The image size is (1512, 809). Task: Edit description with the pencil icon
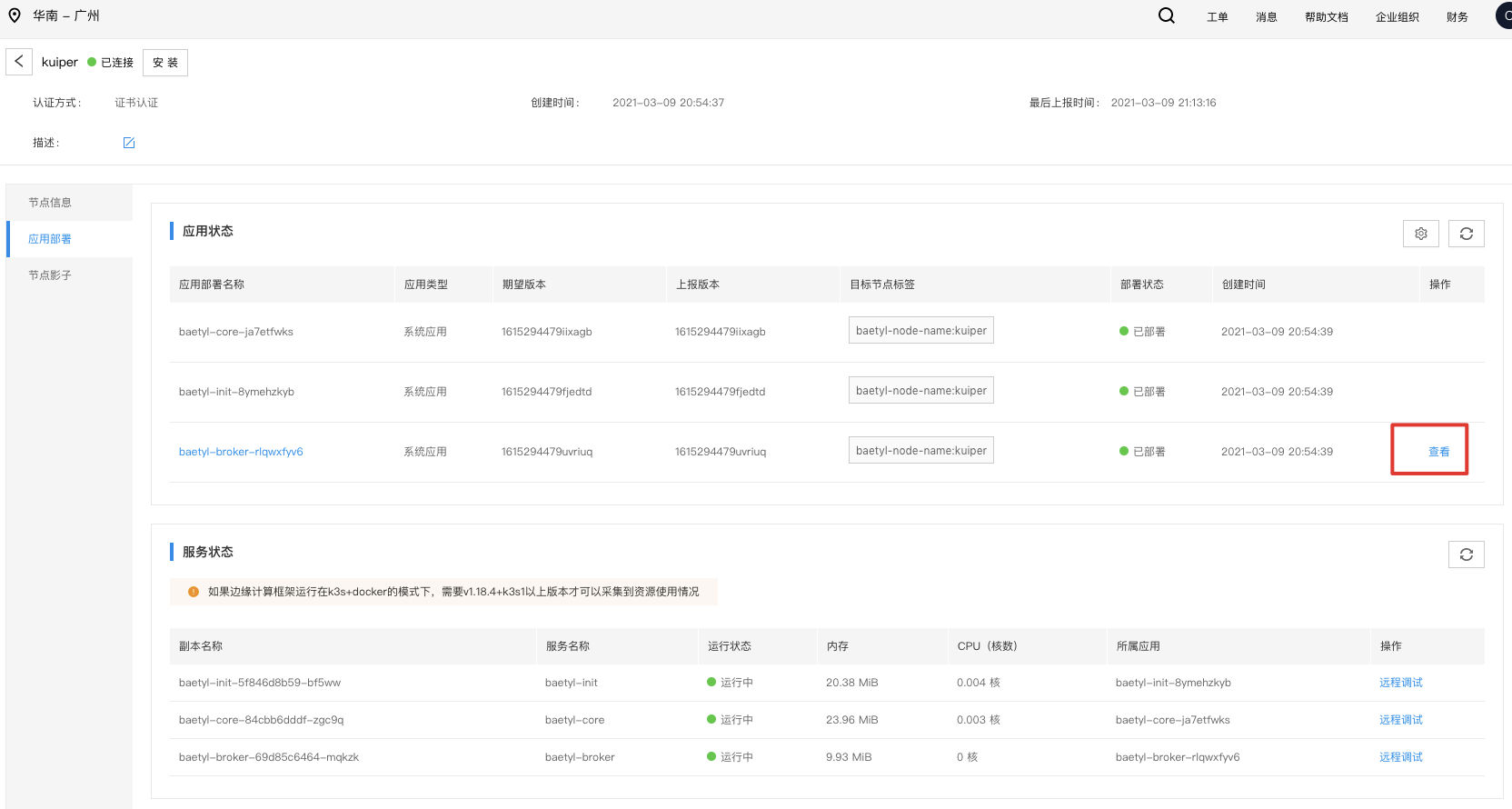[x=129, y=143]
